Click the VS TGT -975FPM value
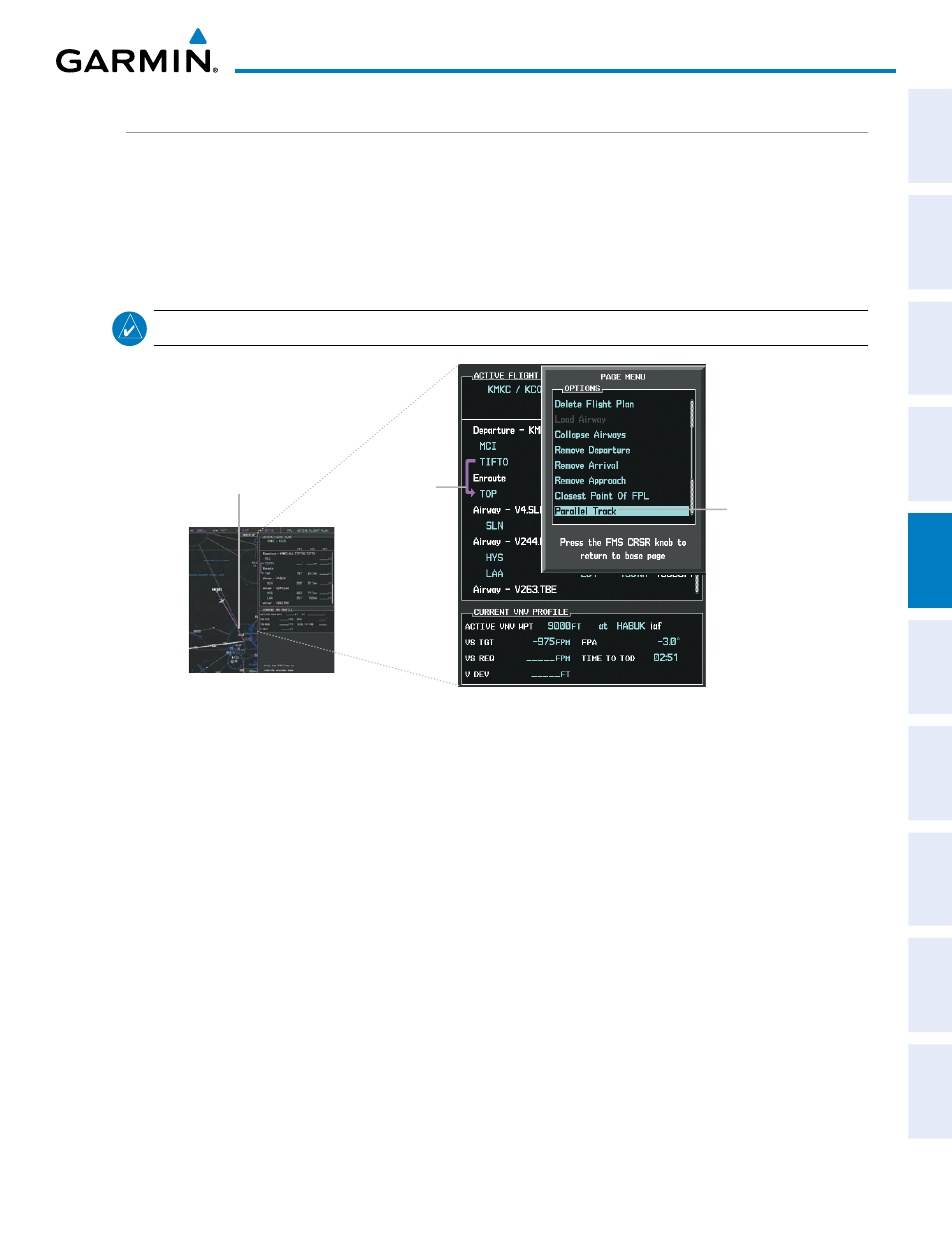The image size is (952, 1233). pyautogui.click(x=551, y=642)
